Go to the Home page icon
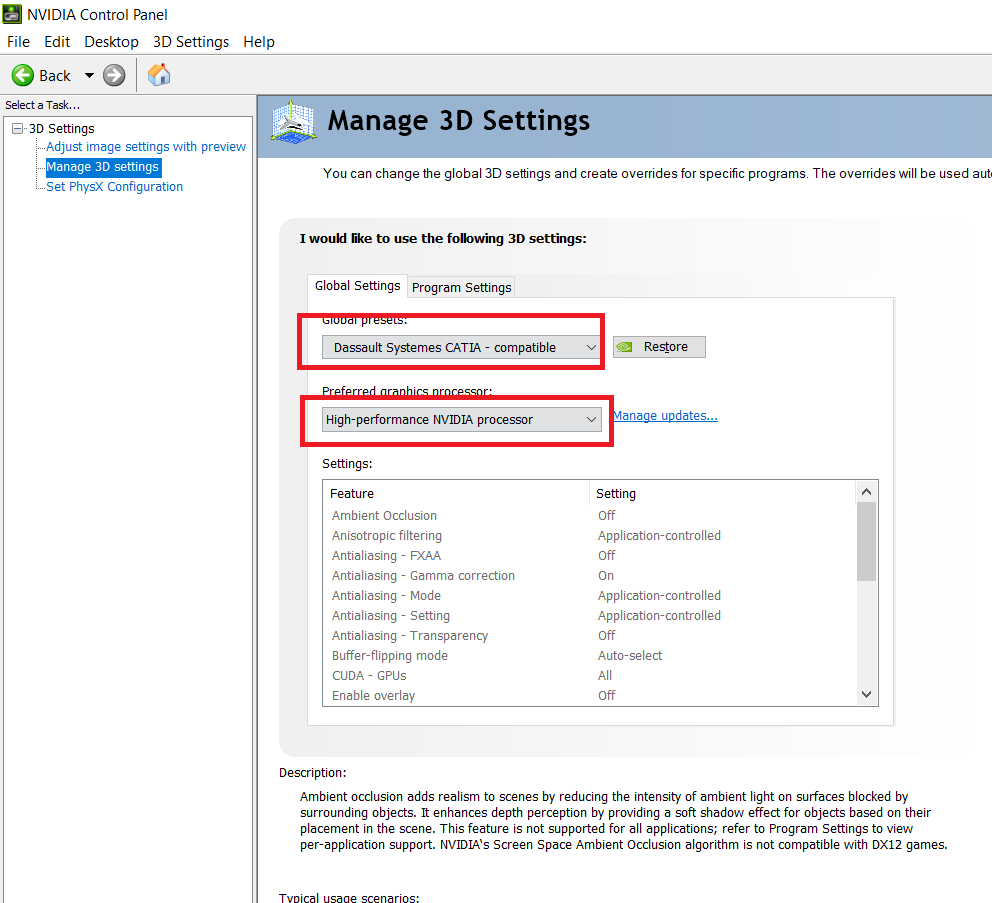 [x=159, y=75]
